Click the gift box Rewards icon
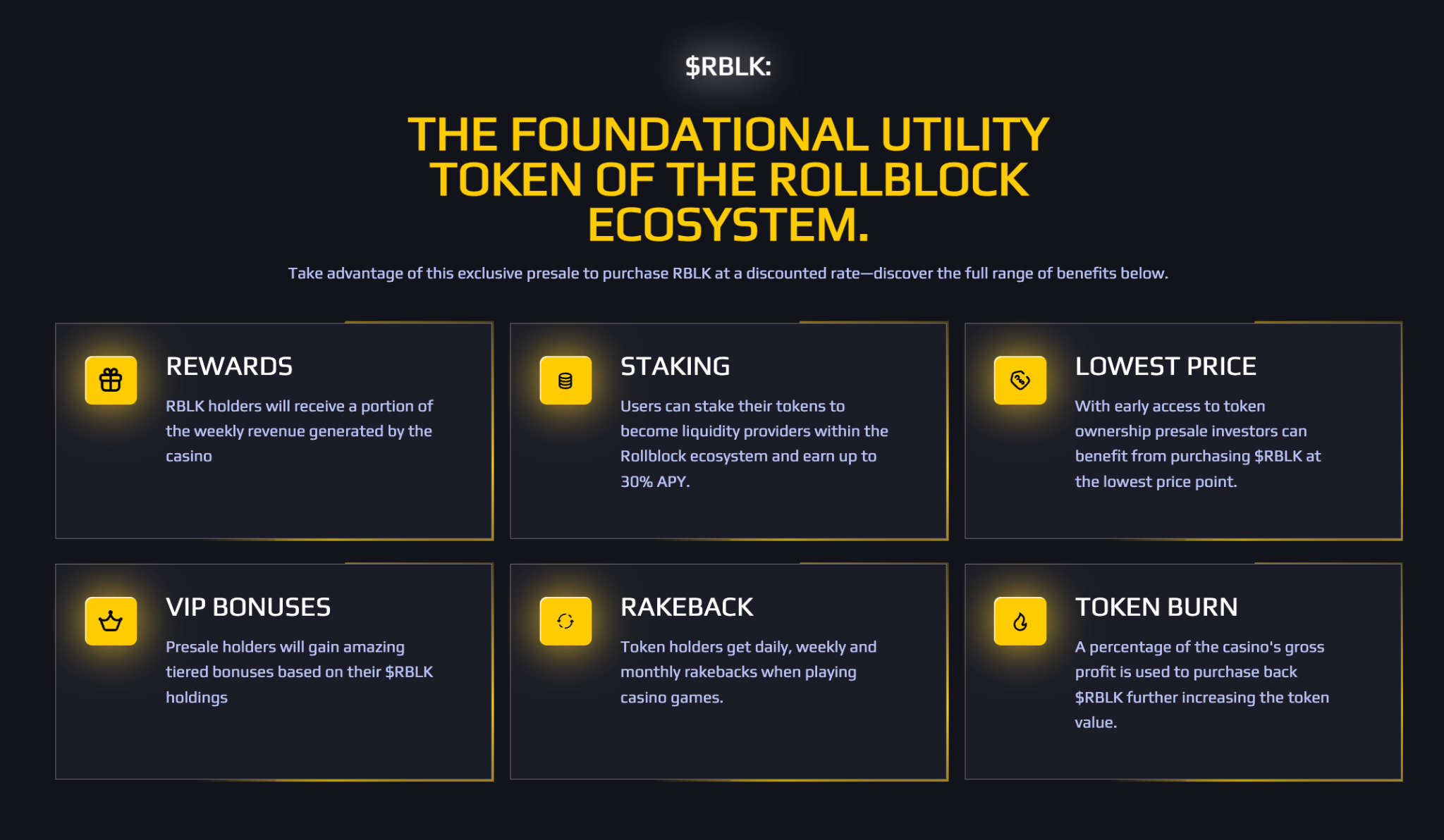 [111, 381]
